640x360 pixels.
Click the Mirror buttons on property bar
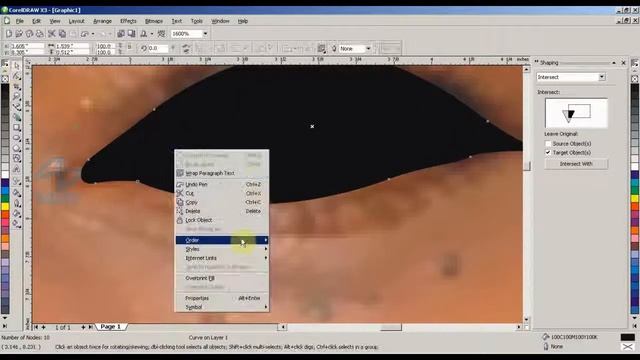click(x=186, y=49)
